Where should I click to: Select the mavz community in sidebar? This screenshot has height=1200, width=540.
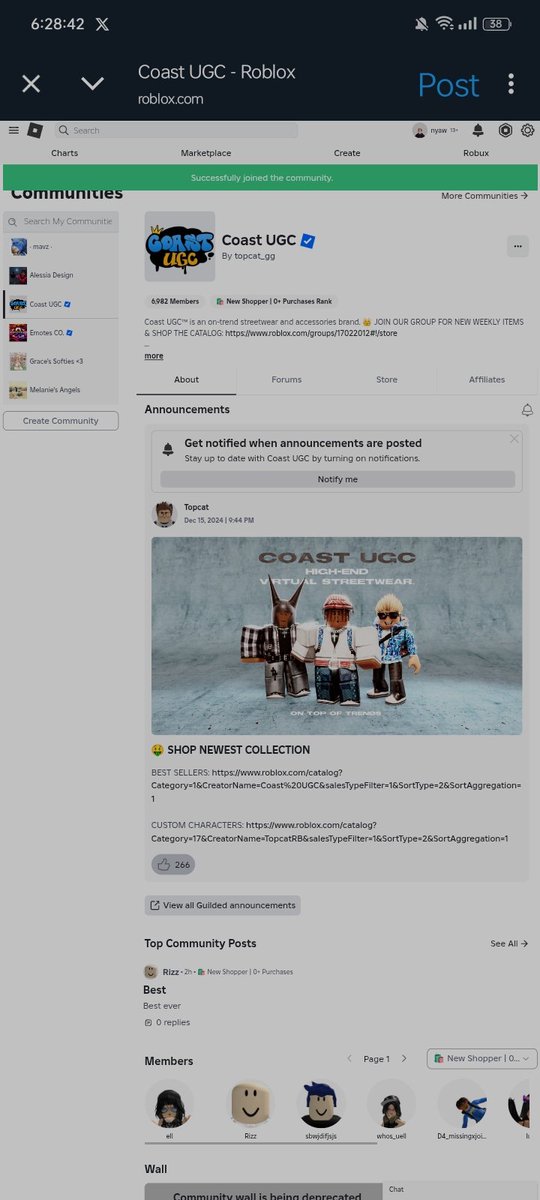point(62,247)
